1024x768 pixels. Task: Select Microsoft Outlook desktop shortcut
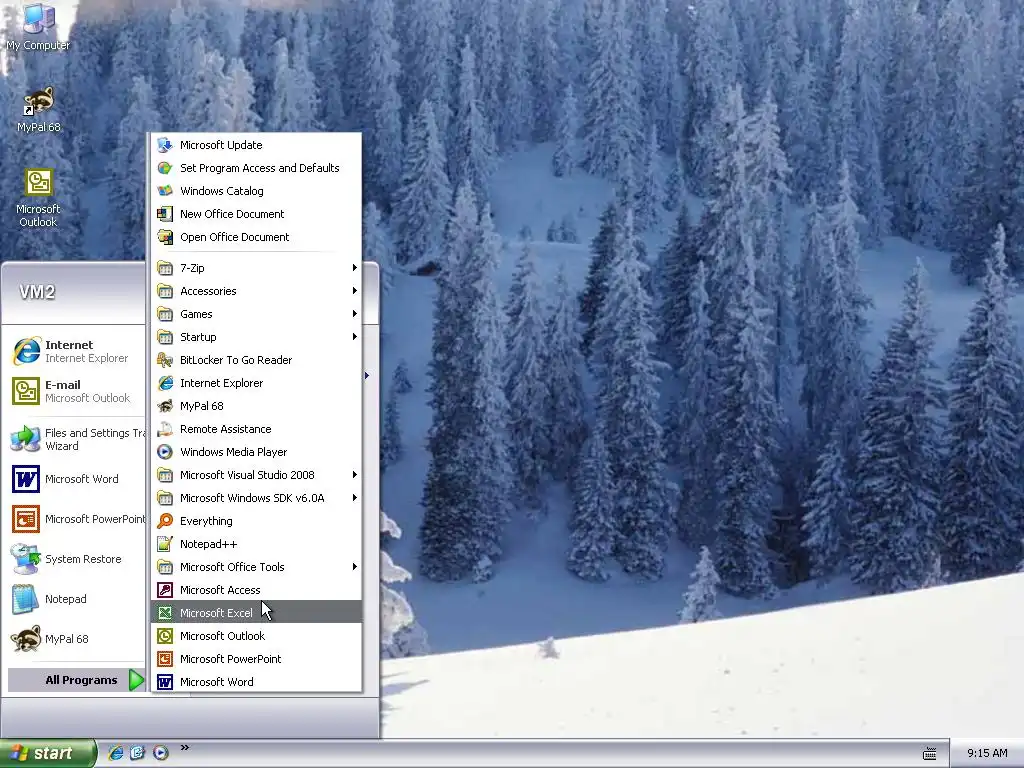point(38,198)
